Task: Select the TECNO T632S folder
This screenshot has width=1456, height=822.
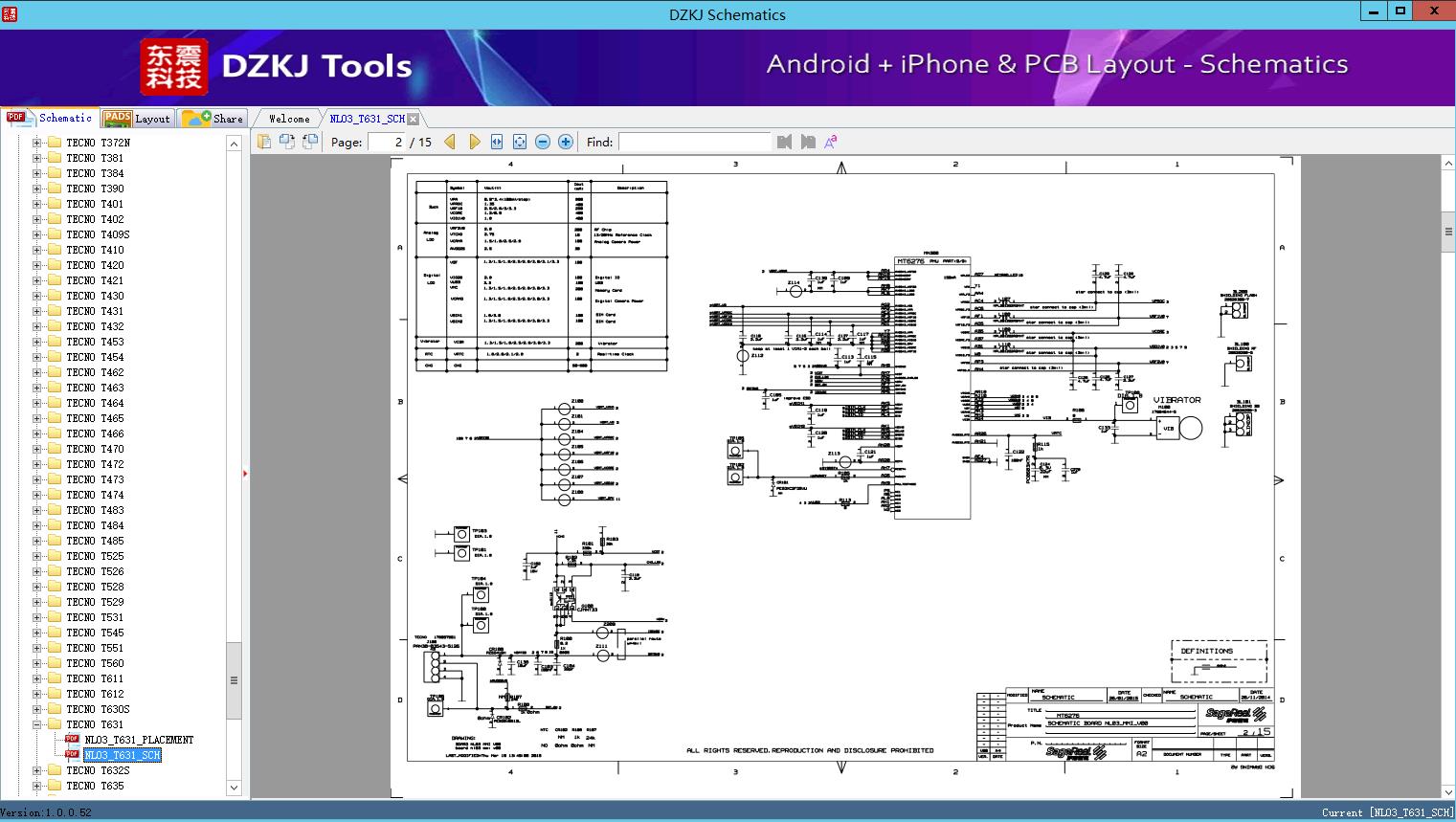Action: pyautogui.click(x=98, y=770)
